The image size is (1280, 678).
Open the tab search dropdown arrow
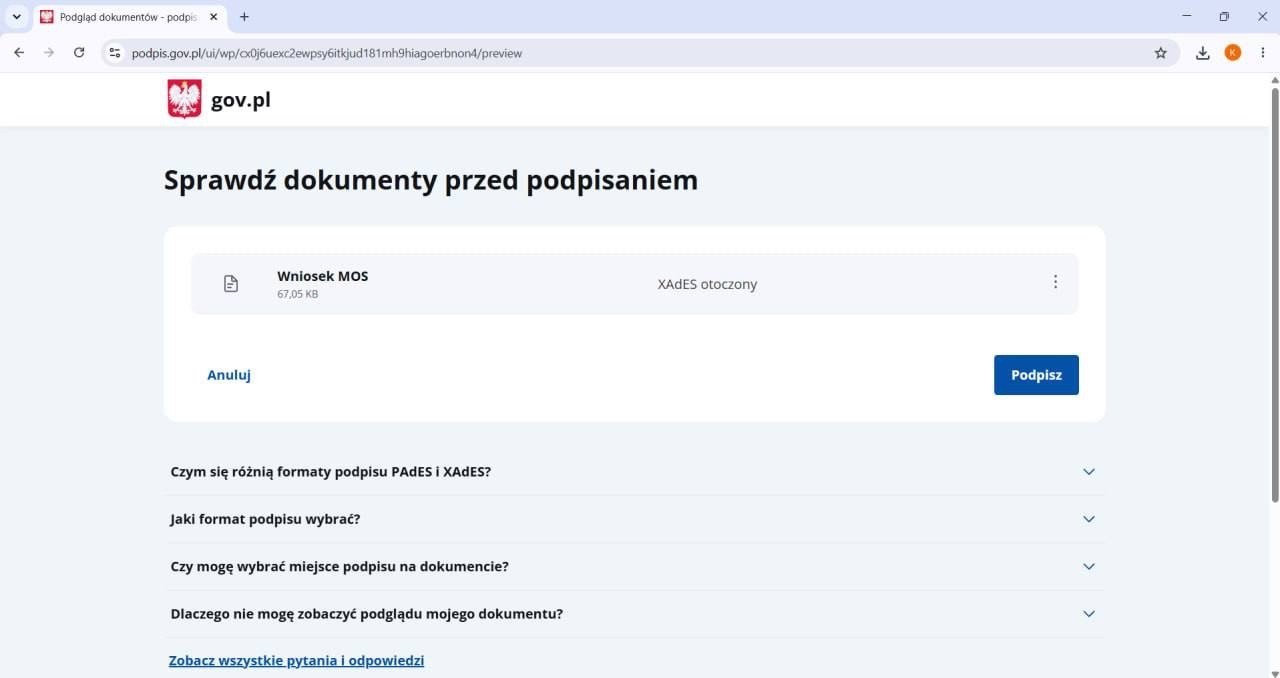[x=16, y=17]
